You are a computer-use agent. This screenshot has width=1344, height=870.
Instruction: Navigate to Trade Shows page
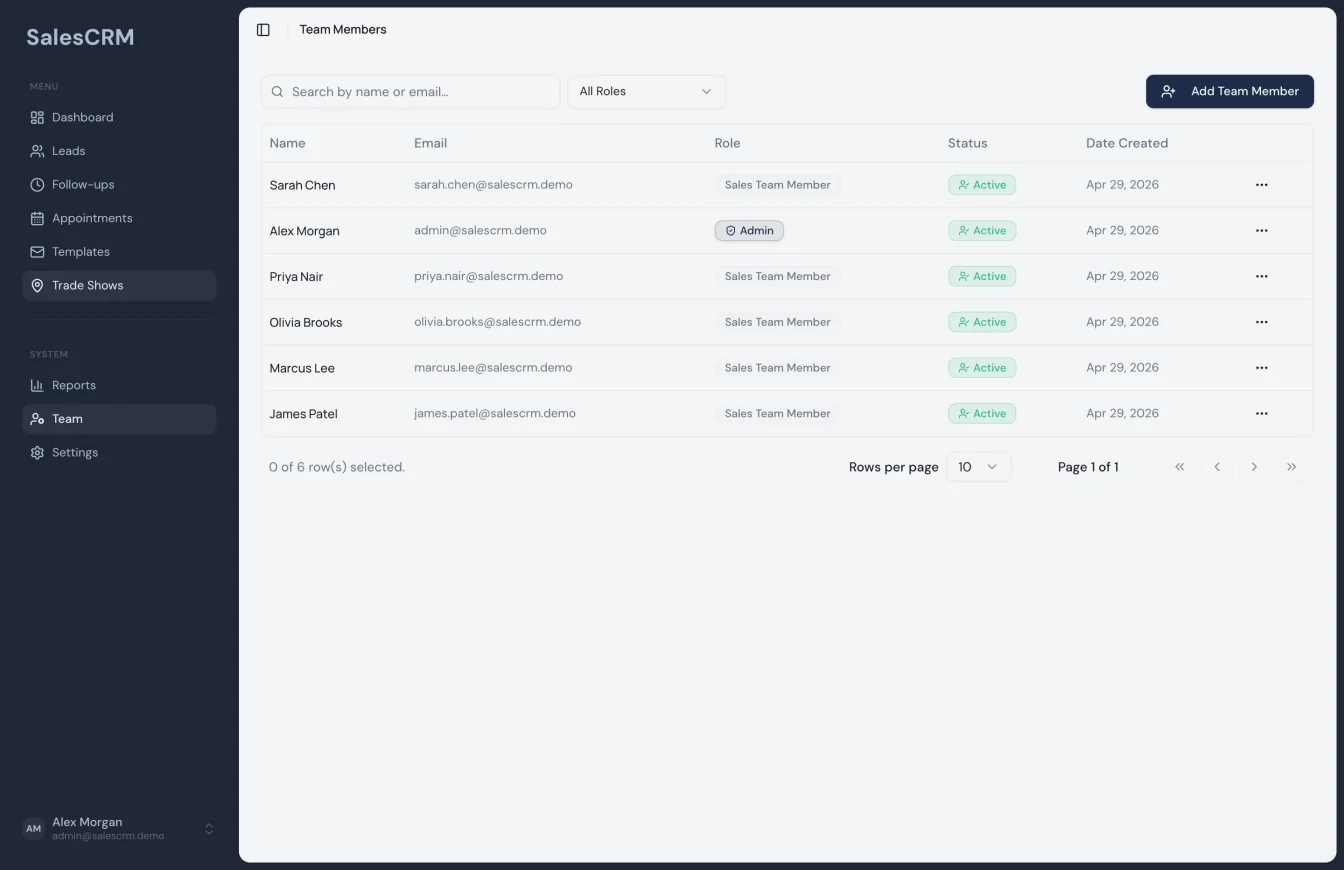(87, 285)
